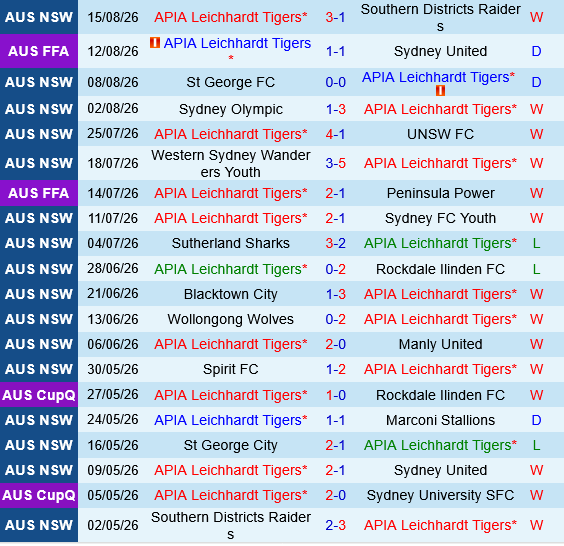
Task: Open UNSW FC team link
Action: (x=440, y=134)
